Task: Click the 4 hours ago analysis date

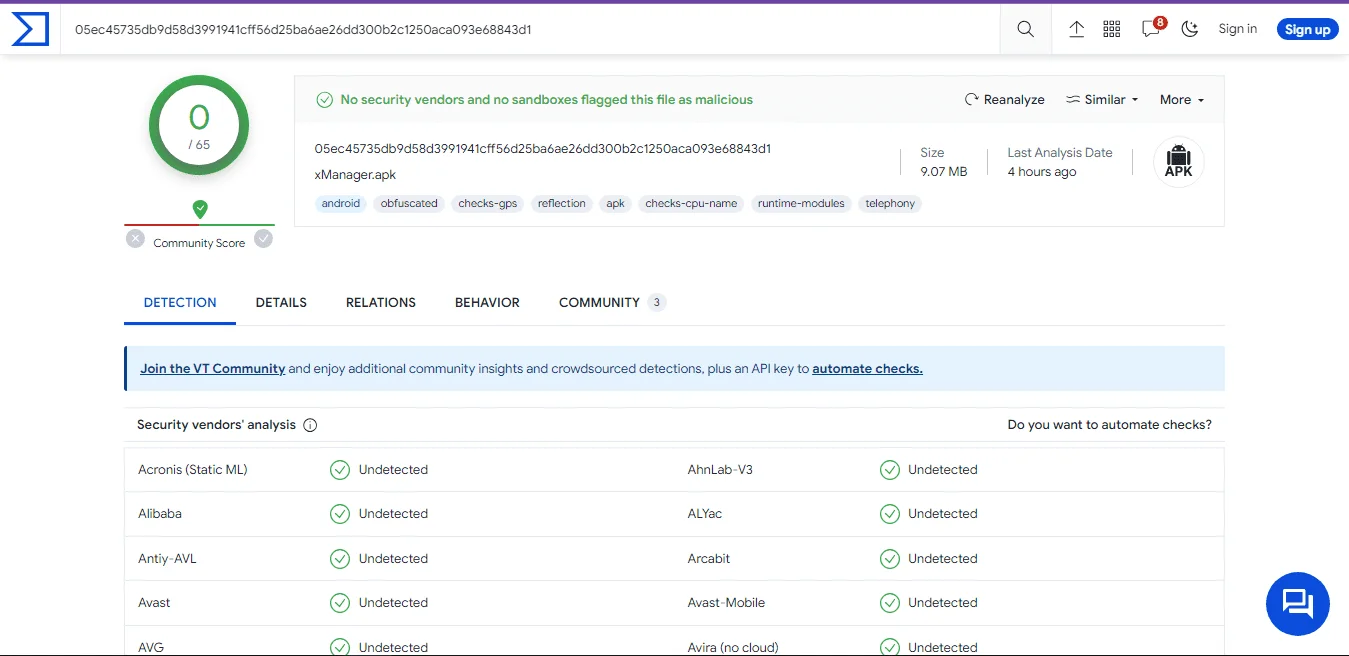Action: pyautogui.click(x=1042, y=172)
